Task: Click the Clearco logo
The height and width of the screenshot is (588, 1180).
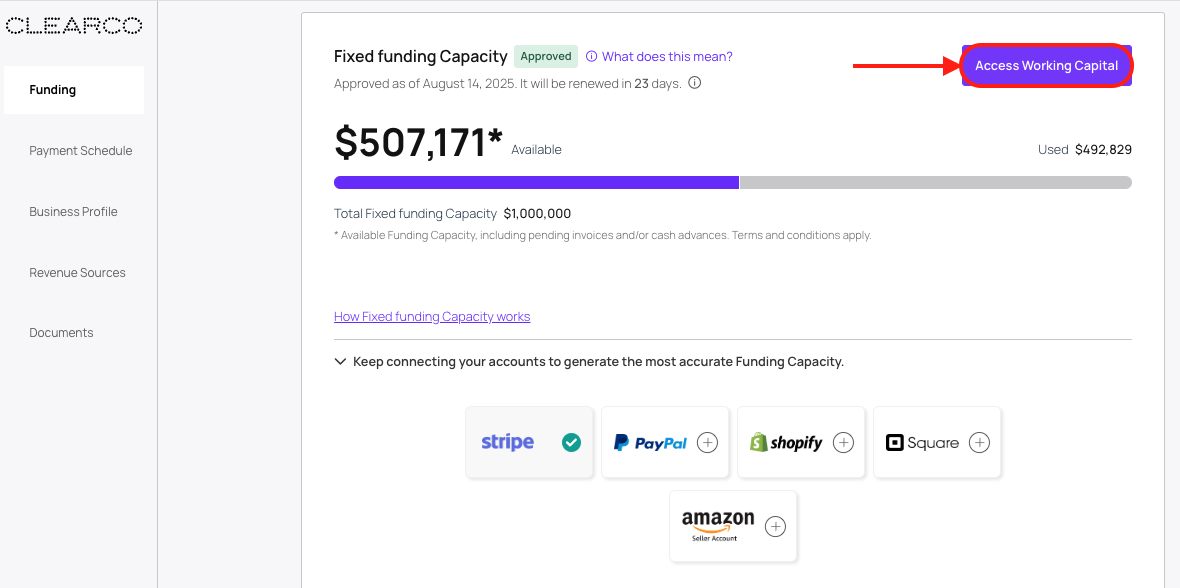Action: point(73,27)
